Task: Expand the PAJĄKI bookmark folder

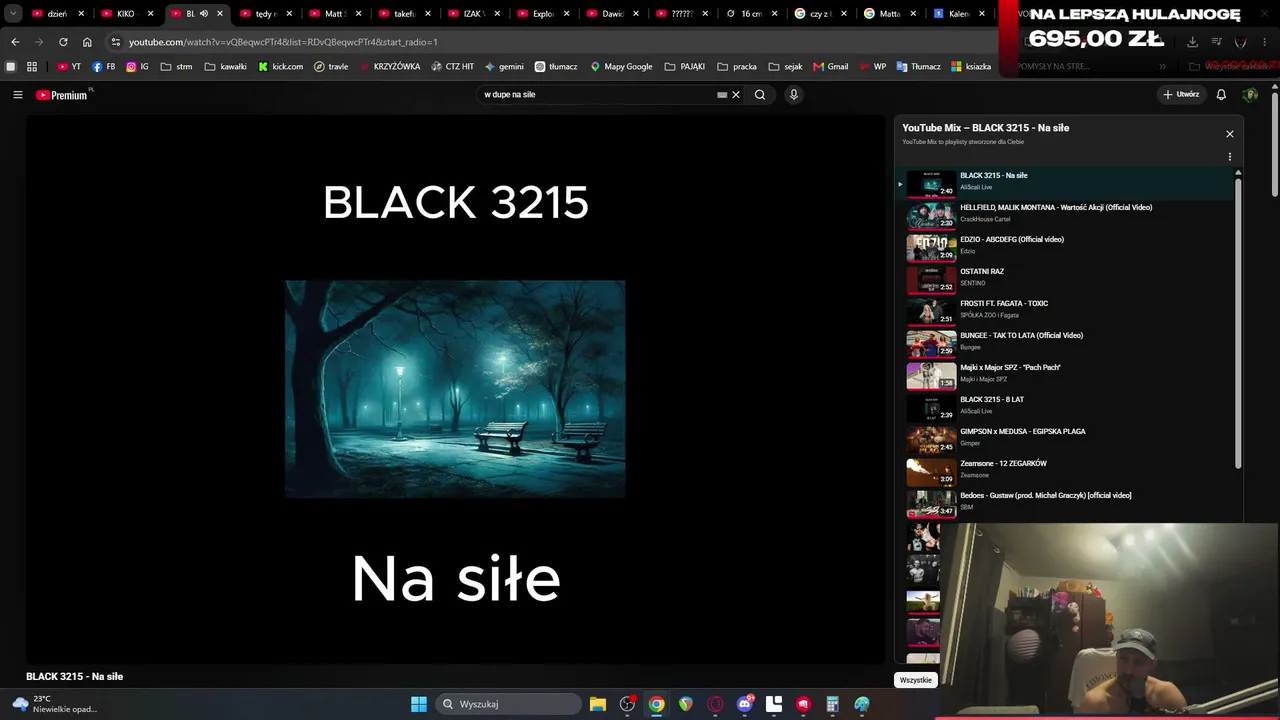Action: [x=685, y=67]
